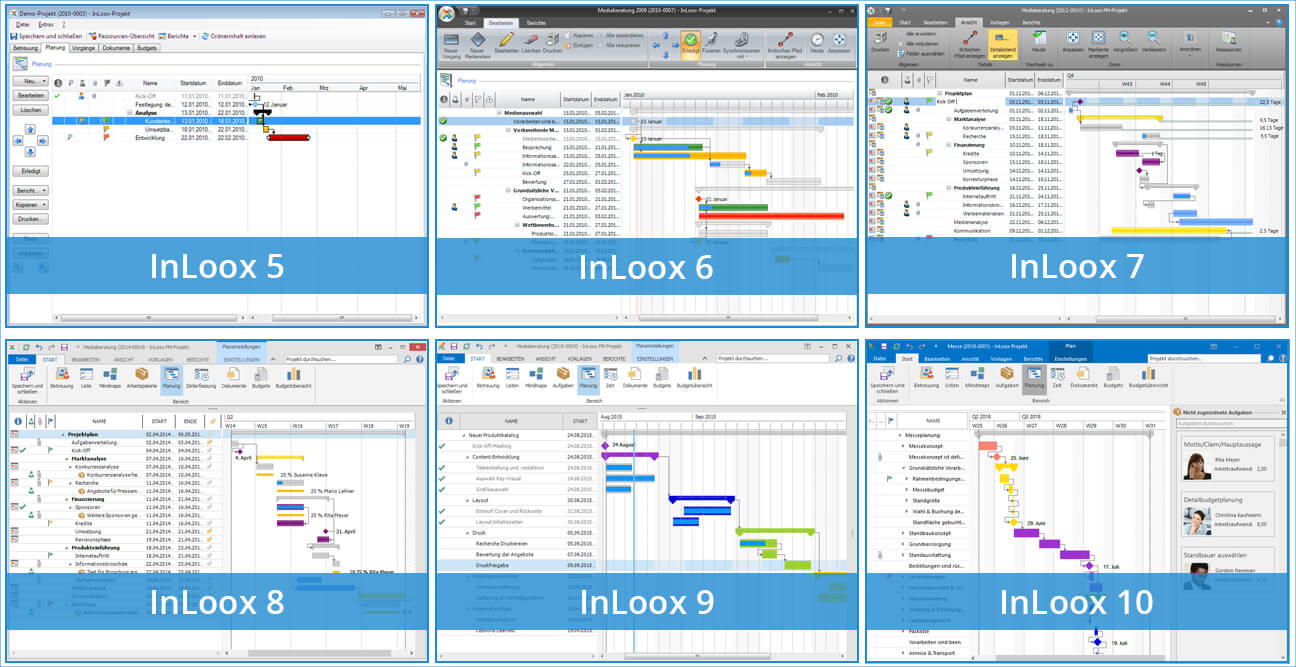Collapse the Medienauswahl group in InLoox 6
1296x667 pixels.
pos(498,112)
